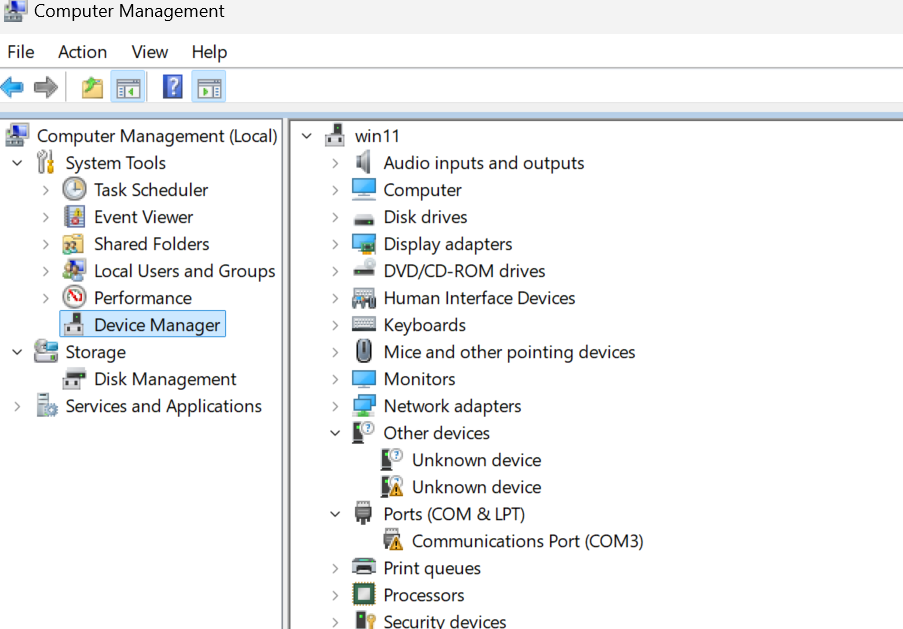Select the first Unknown device entry

coord(477,460)
